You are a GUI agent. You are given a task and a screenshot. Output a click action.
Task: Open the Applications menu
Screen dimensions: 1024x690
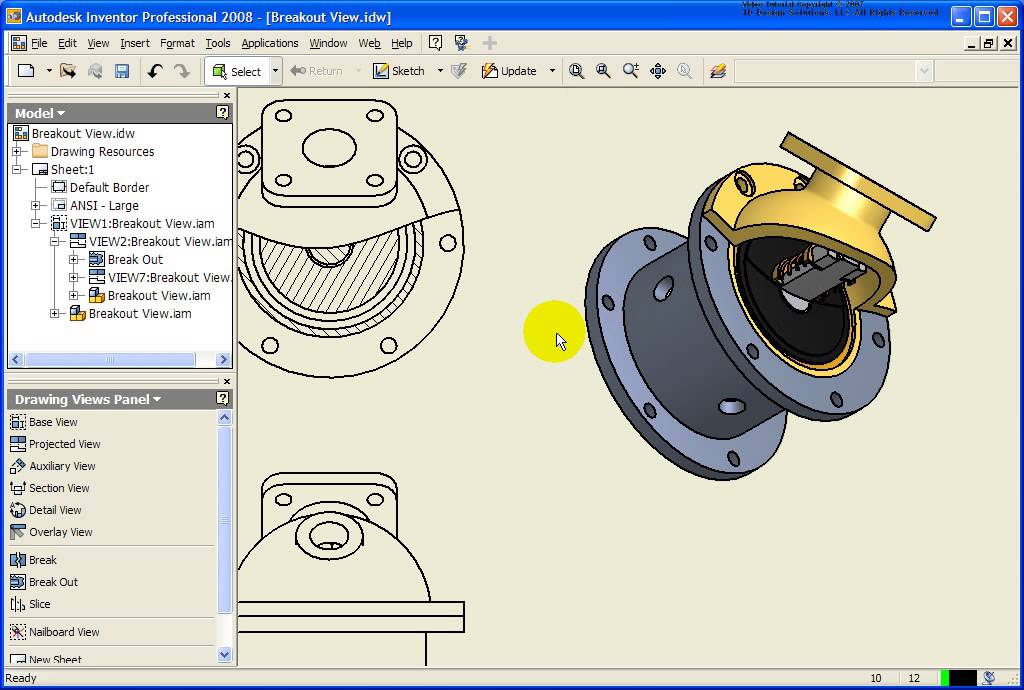[270, 43]
